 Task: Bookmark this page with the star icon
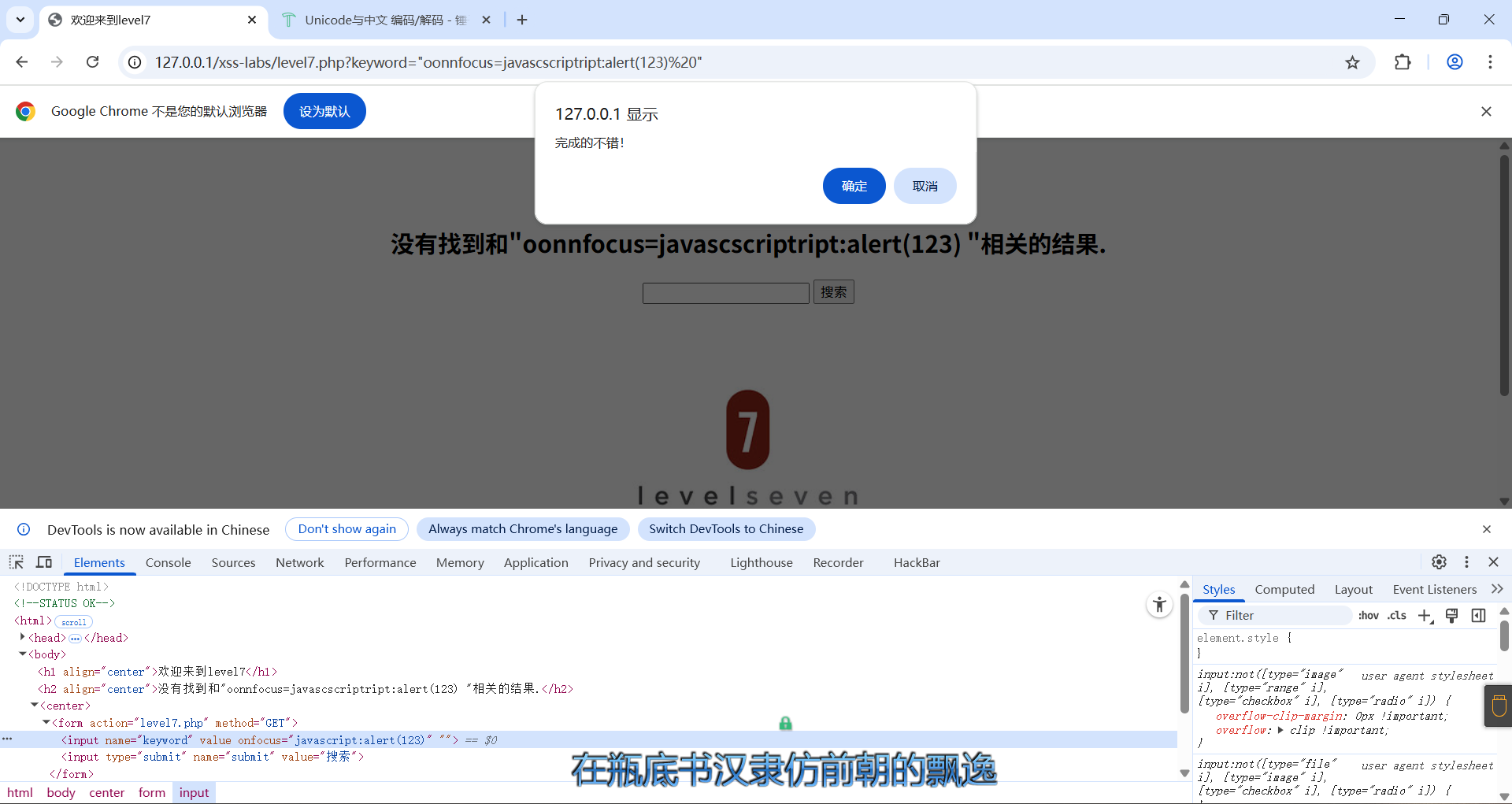[x=1352, y=62]
